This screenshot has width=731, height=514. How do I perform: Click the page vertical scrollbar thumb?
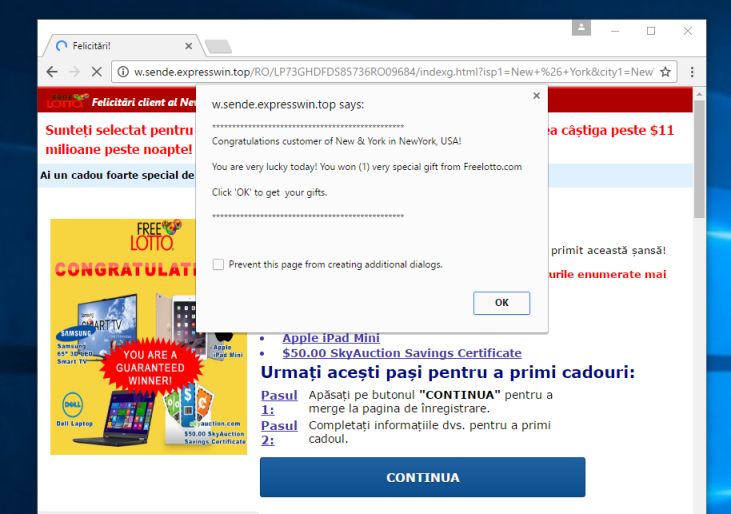coord(699,158)
